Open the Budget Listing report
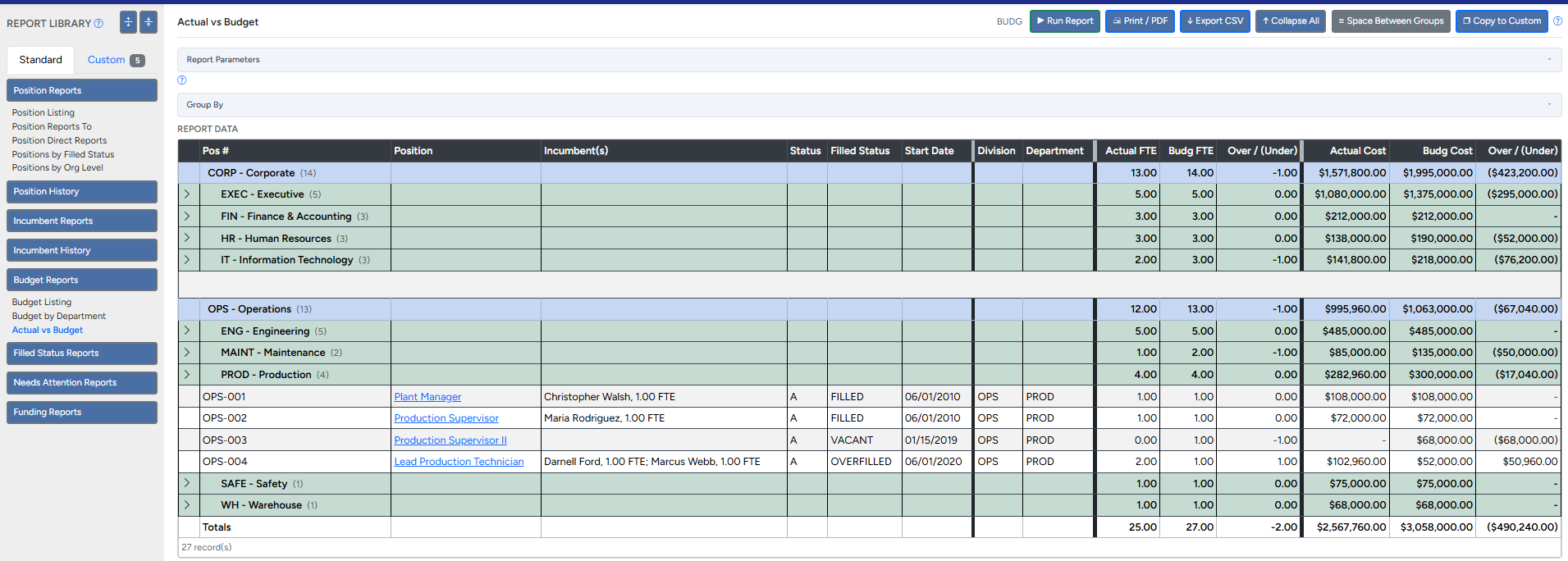Viewport: 1568px width, 561px height. [x=42, y=303]
